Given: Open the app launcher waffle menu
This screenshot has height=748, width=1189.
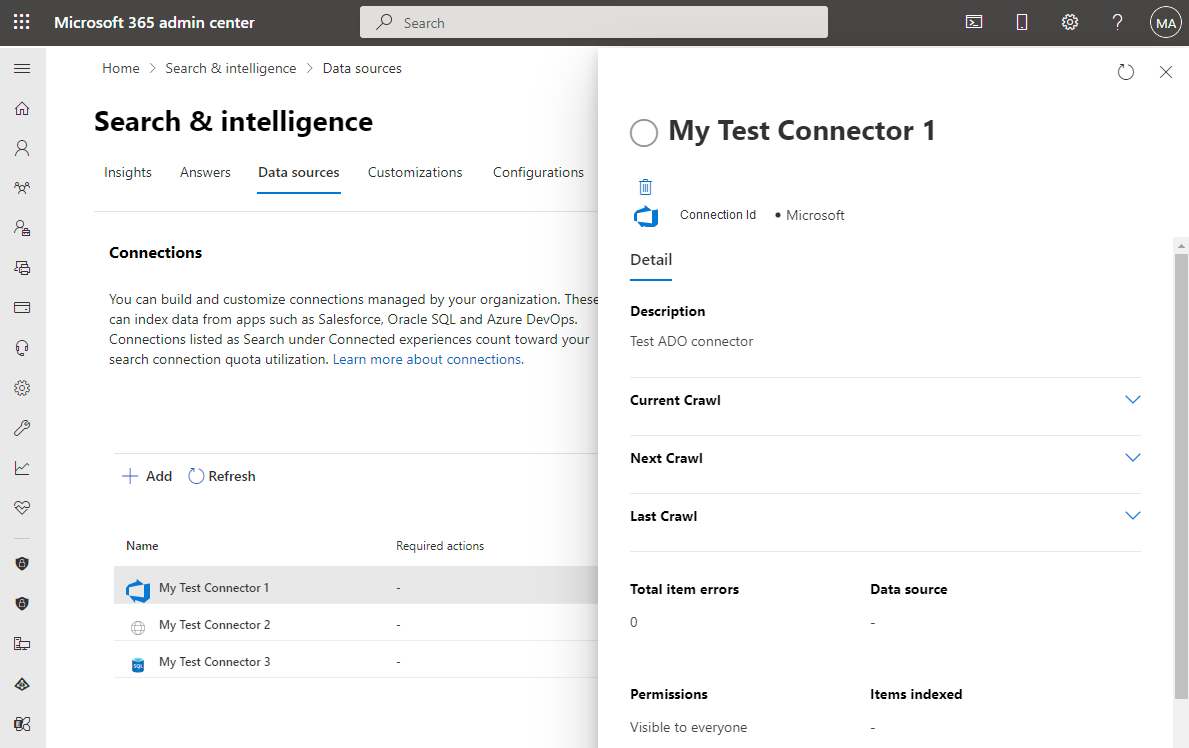Looking at the screenshot, I should click(x=22, y=21).
